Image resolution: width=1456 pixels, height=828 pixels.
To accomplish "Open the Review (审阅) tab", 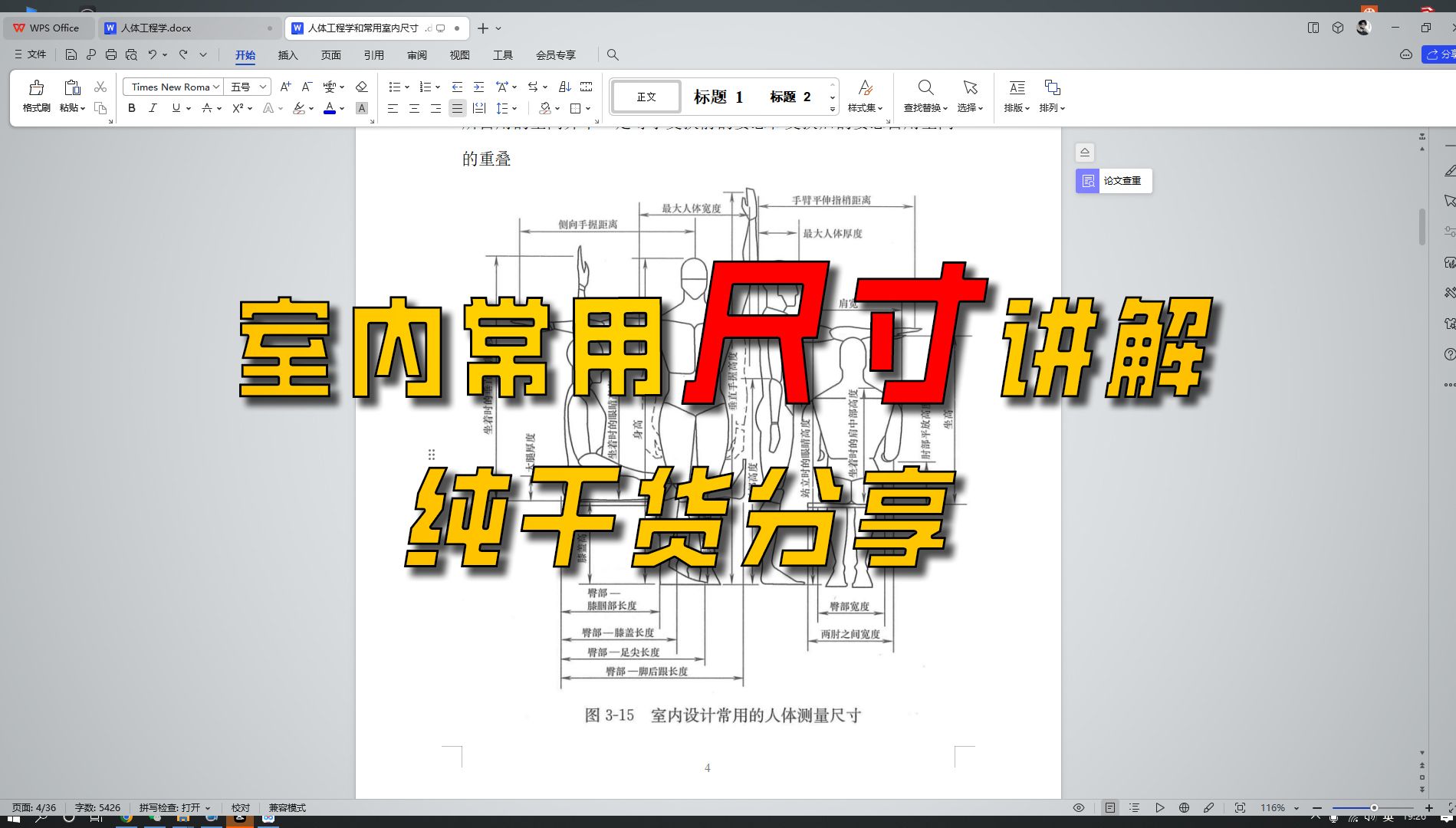I will pyautogui.click(x=416, y=55).
